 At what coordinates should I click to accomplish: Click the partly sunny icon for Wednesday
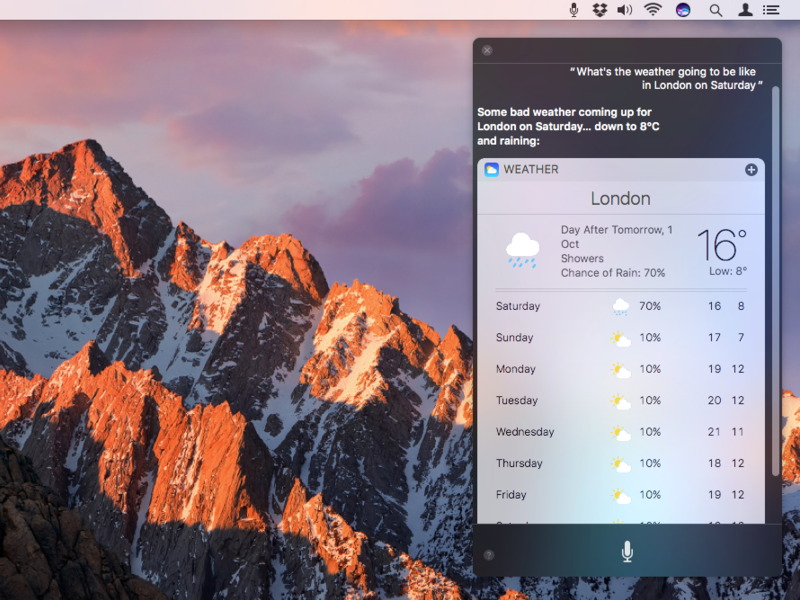tap(621, 433)
